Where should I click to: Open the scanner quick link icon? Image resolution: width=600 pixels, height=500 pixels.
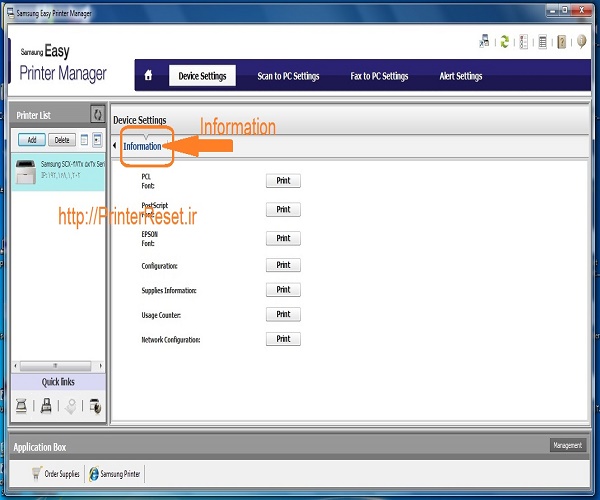[x=21, y=406]
